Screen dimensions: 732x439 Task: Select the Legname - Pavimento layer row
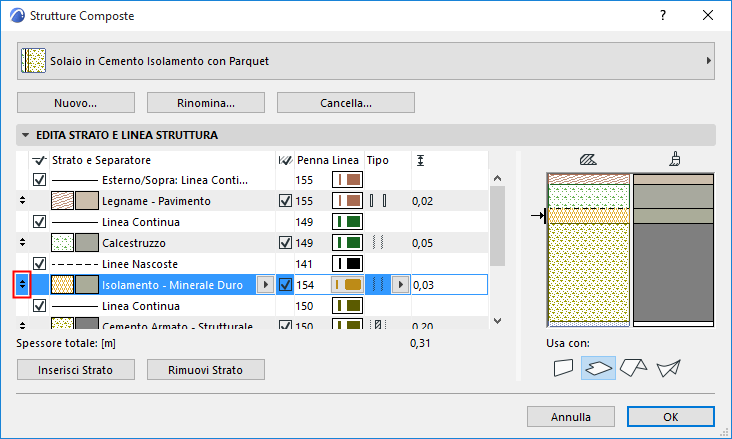[252, 201]
